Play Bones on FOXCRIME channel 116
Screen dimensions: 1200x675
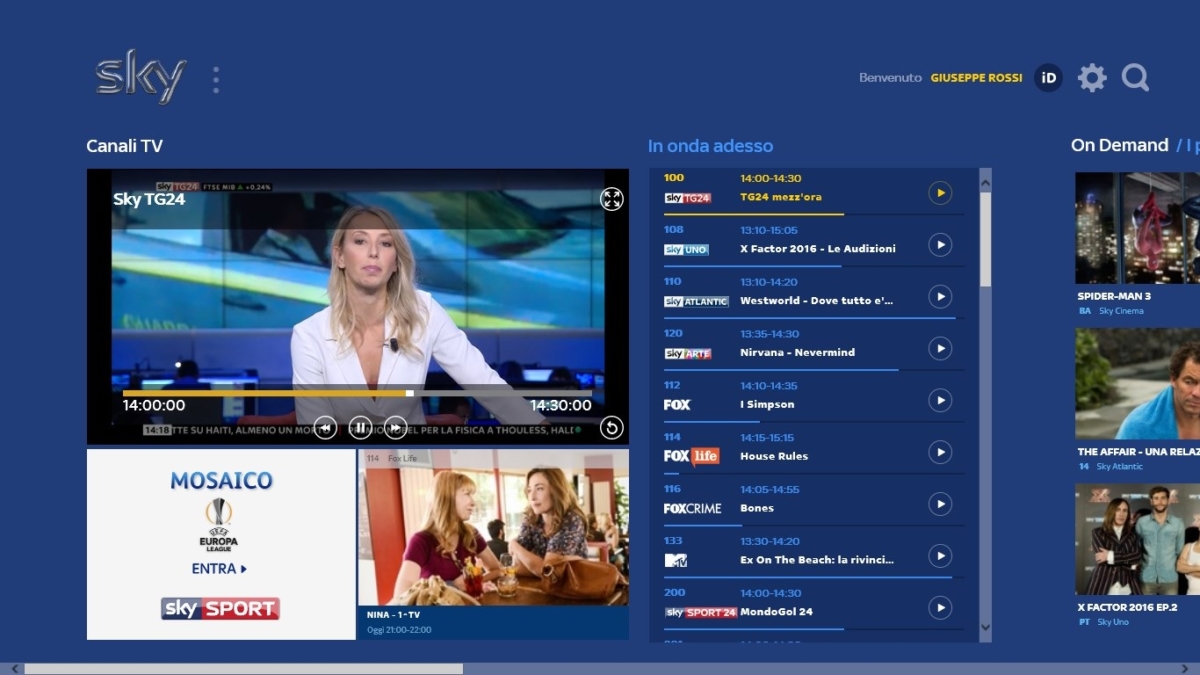coord(938,505)
